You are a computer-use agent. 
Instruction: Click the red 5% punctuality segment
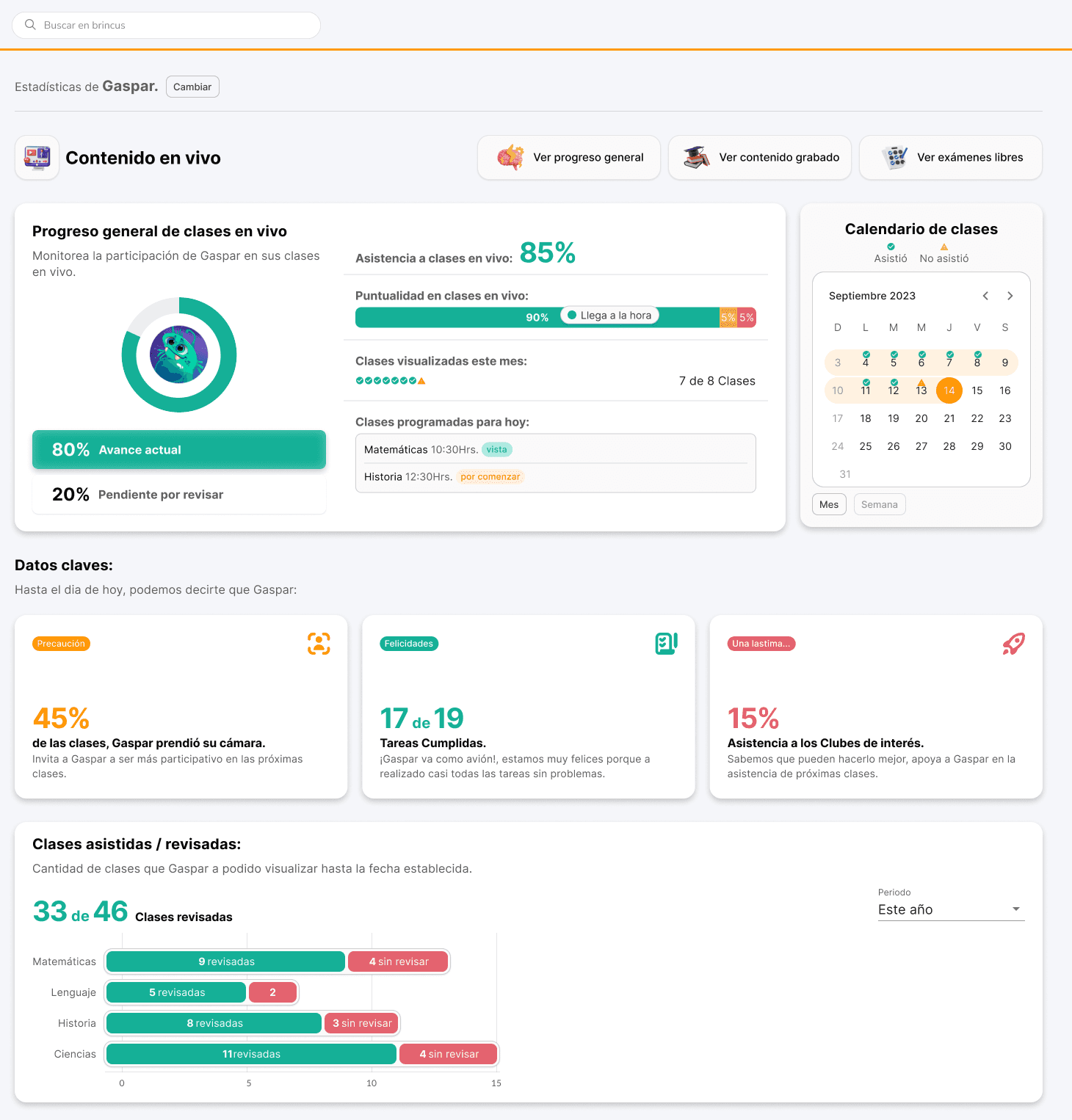[x=747, y=317]
